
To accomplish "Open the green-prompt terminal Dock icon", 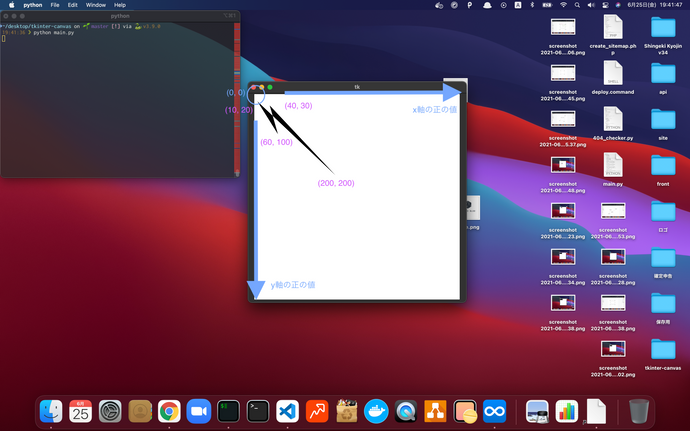I will [x=228, y=411].
